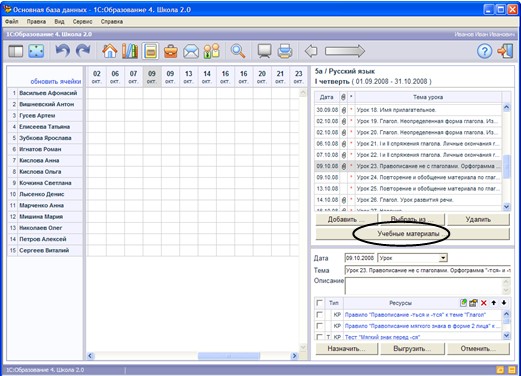Viewport: 521px width, 376px height.
Task: Open help with the question mark icon
Action: pos(484,51)
